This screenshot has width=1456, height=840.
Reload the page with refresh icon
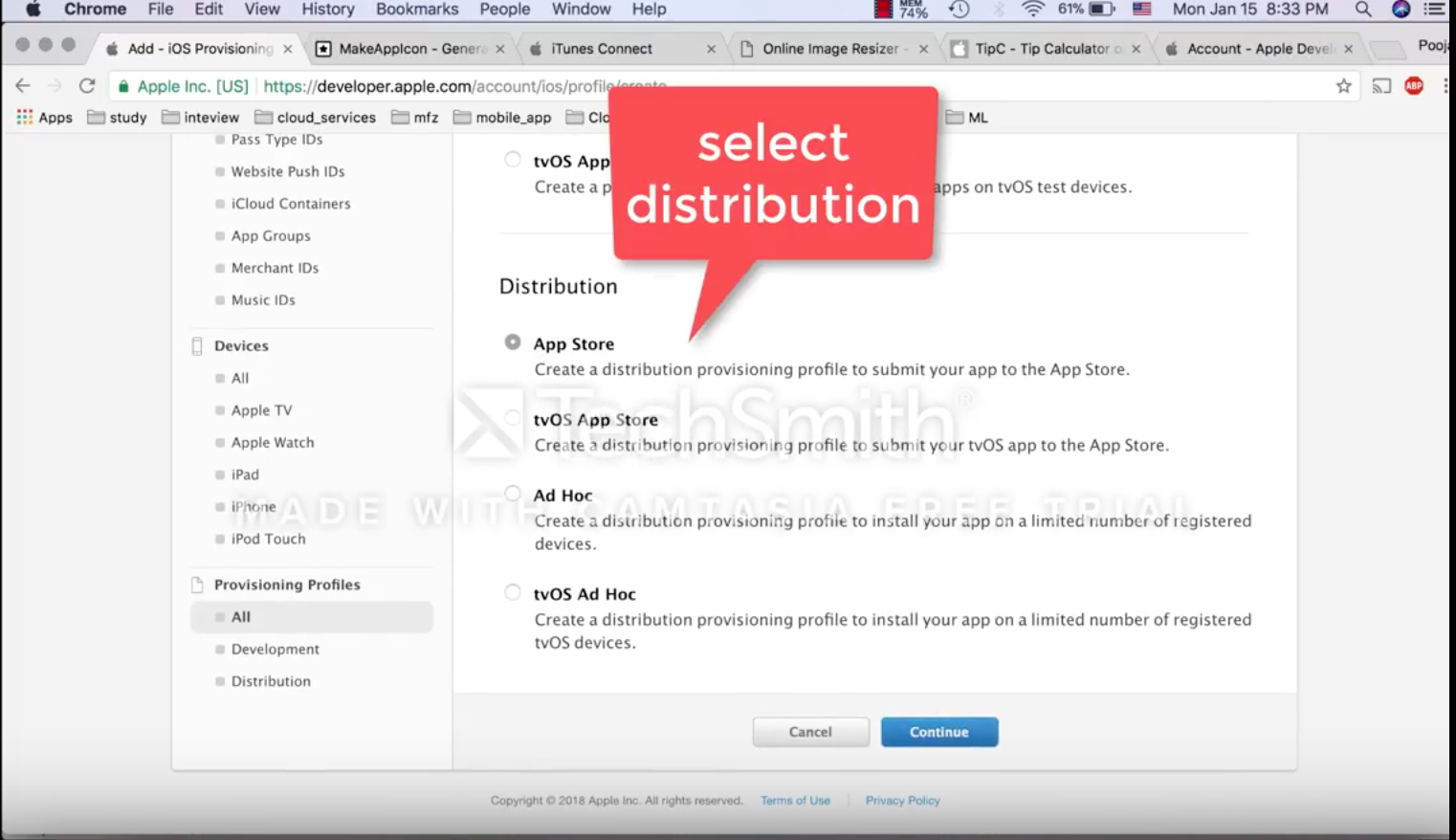[x=87, y=86]
